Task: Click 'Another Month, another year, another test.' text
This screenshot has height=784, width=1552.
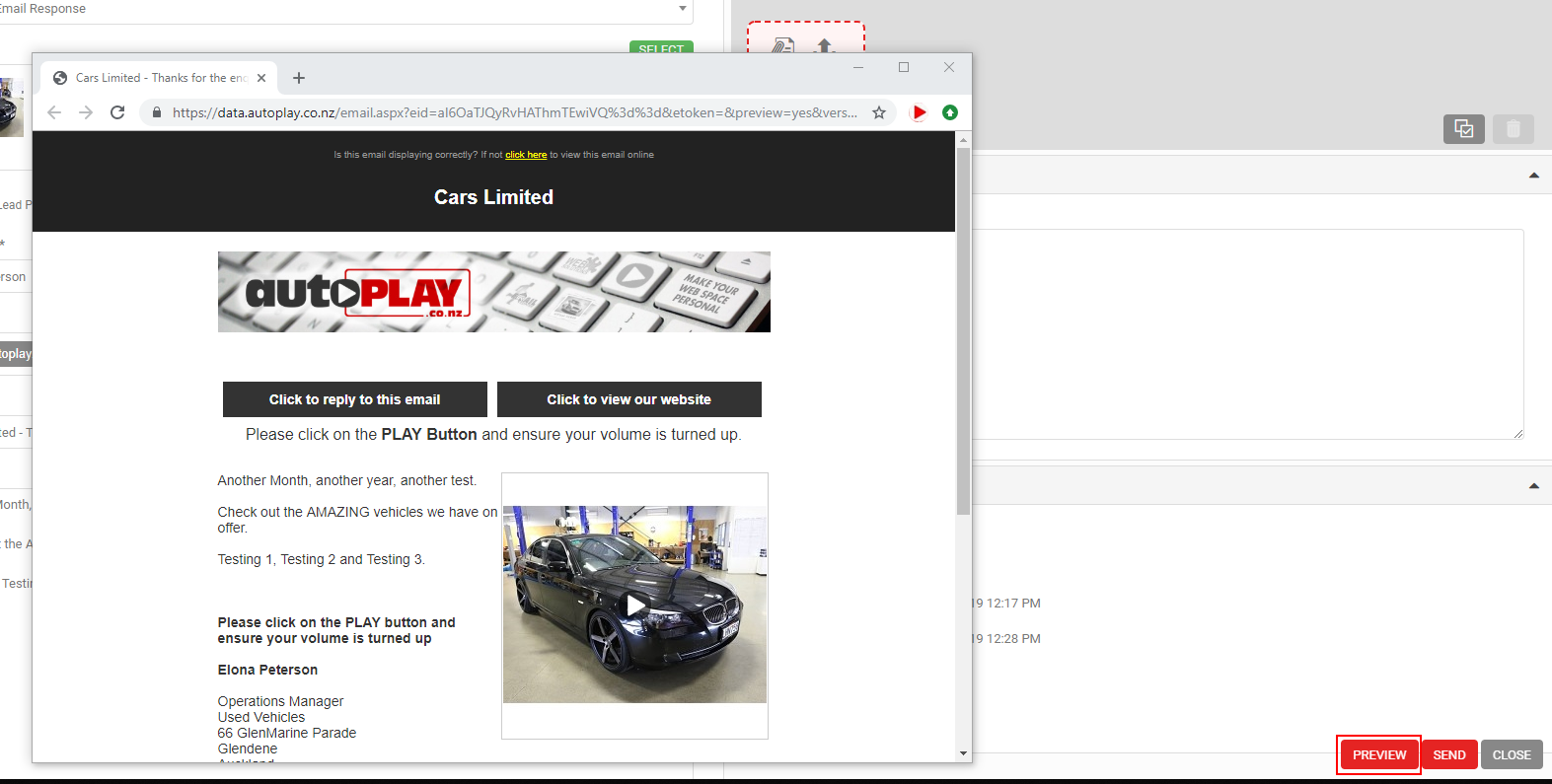Action: tap(347, 480)
